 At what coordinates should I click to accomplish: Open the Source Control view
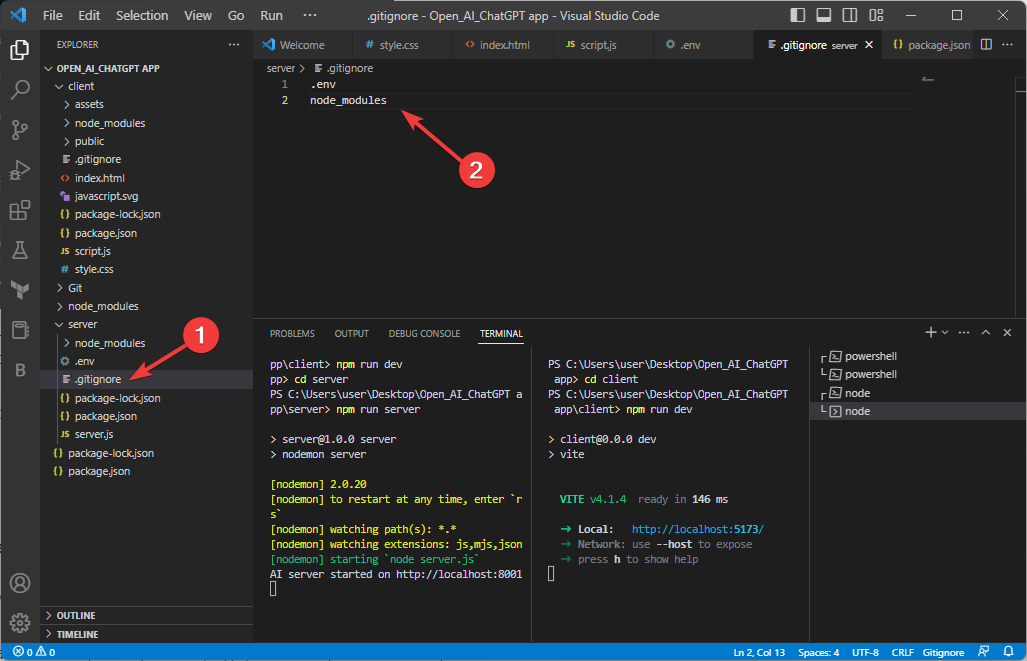click(x=20, y=130)
